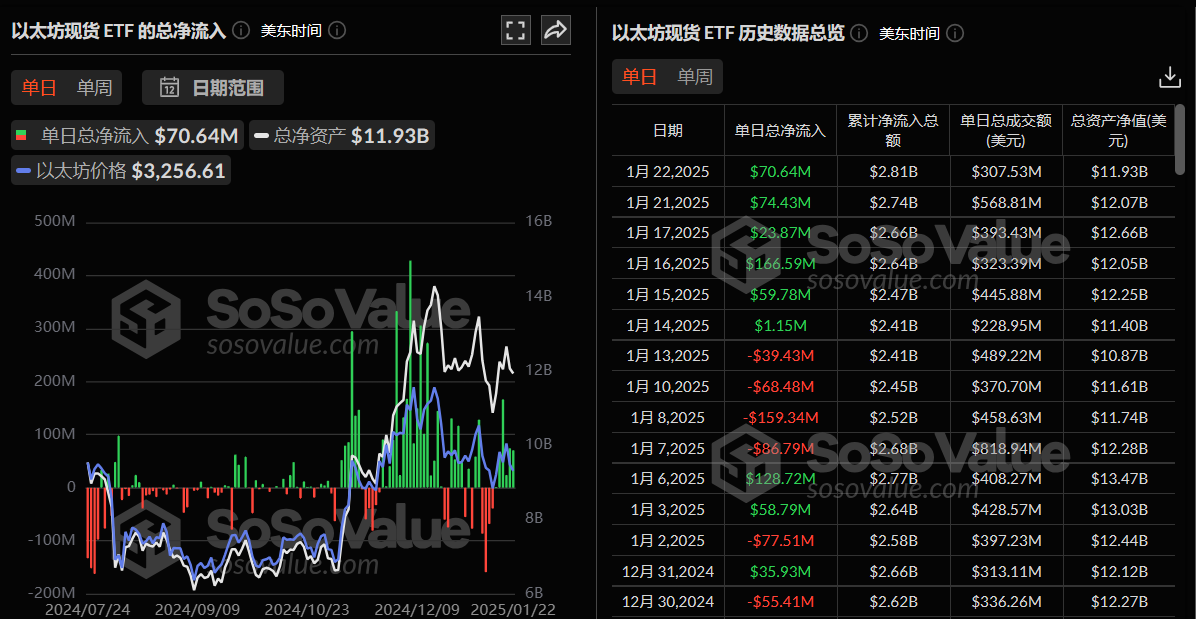Screen dimensions: 1196x619
Task: Select 单周 tab in chart panel
Action: (x=95, y=88)
